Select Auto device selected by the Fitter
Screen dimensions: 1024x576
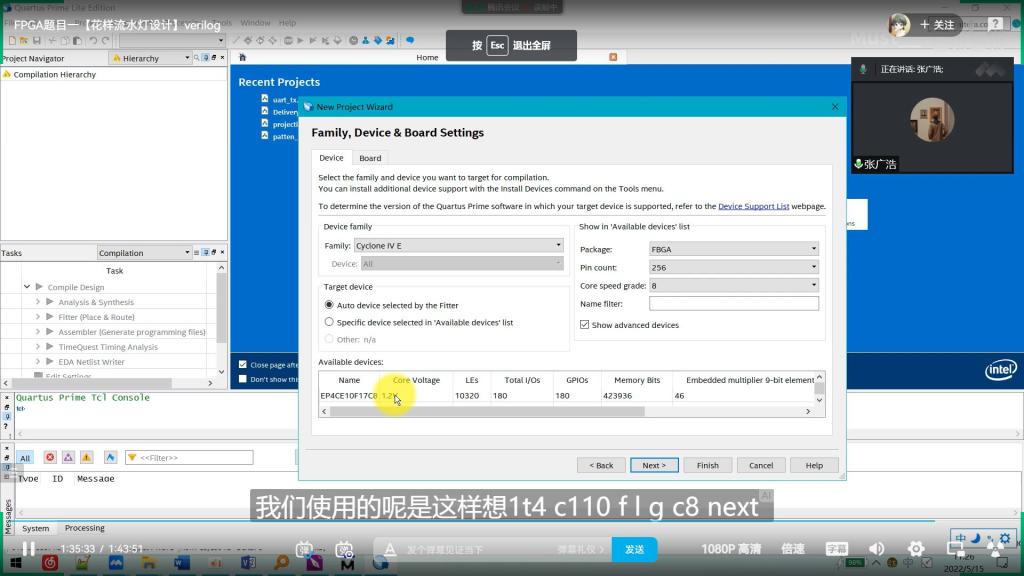[329, 305]
